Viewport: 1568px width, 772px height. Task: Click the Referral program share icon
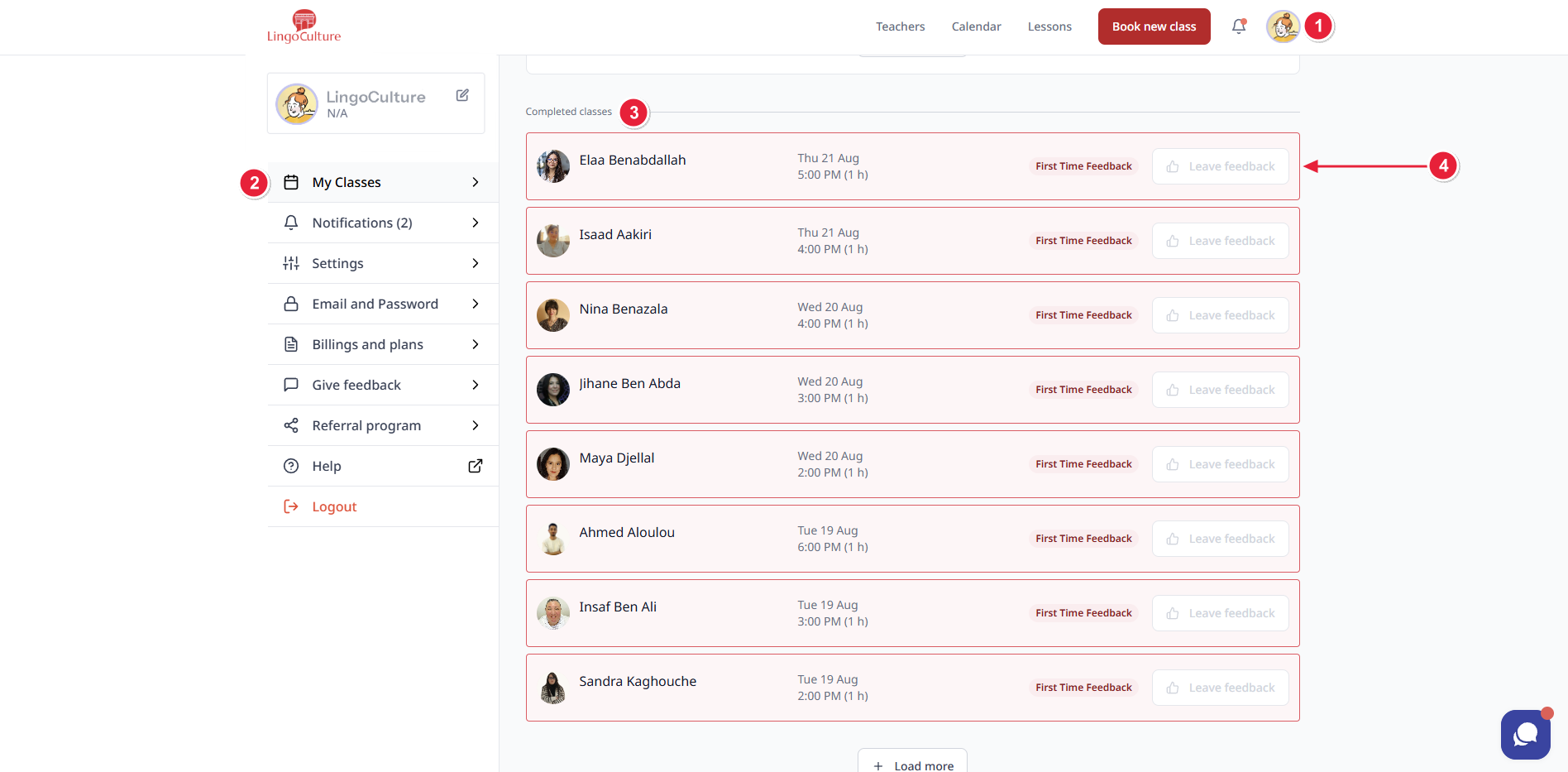(x=291, y=425)
